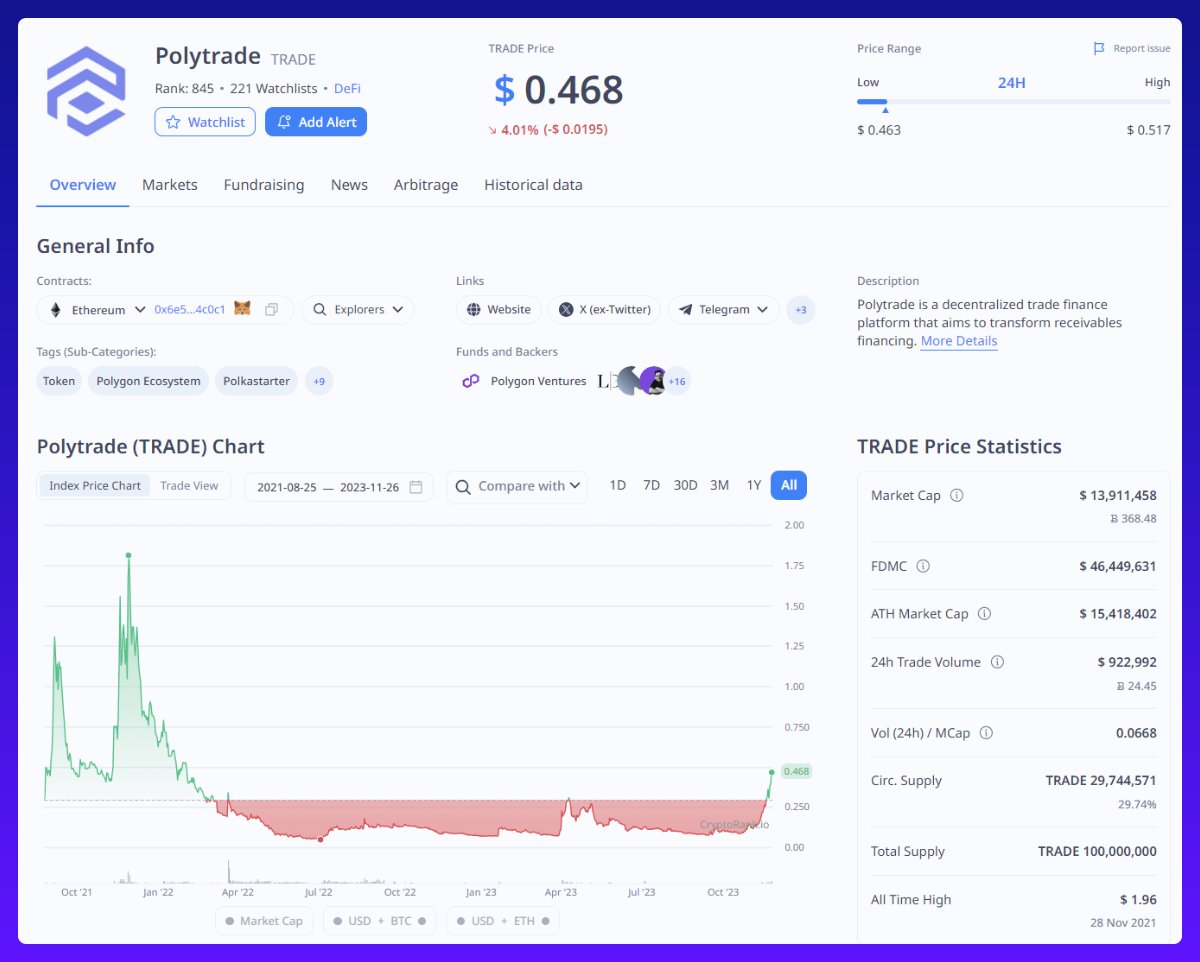Click the 24H price range slider
1200x962 pixels.
1012,101
